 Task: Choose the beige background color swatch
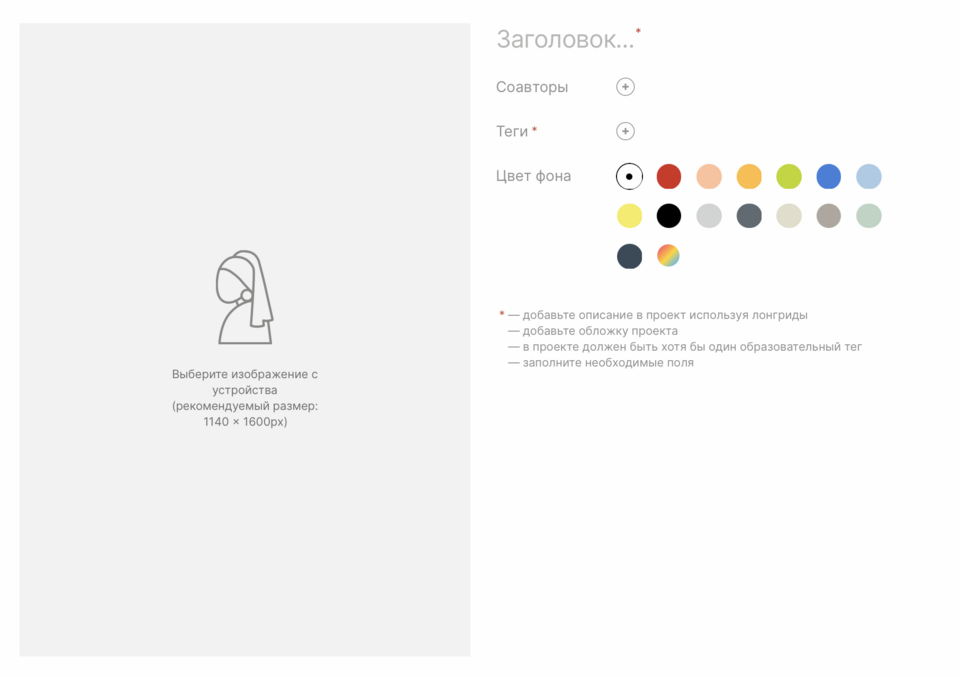pyautogui.click(x=789, y=216)
